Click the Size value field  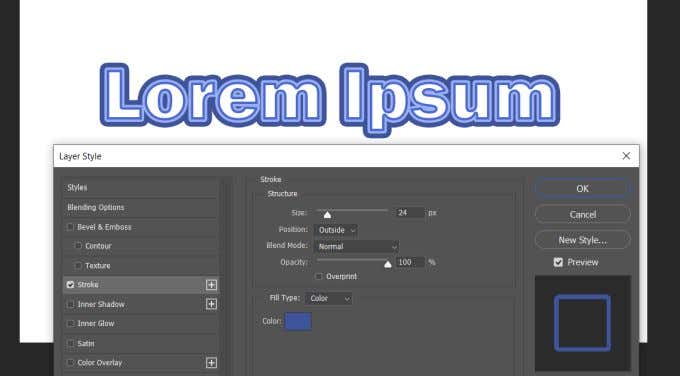410,213
